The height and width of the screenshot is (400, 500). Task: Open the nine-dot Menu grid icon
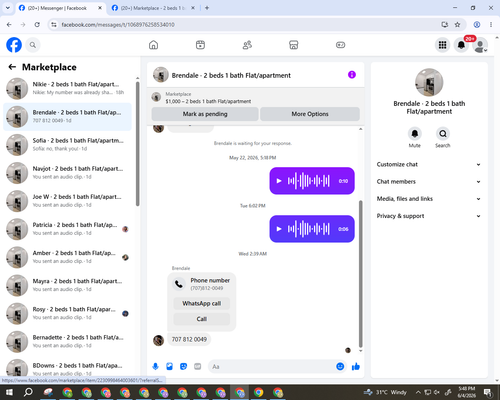442,45
